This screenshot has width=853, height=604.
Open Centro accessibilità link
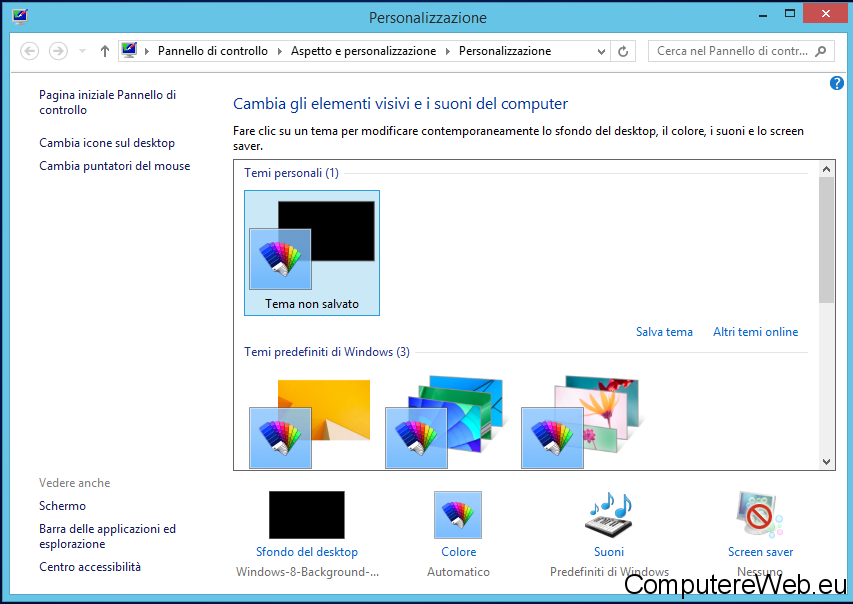[x=90, y=567]
